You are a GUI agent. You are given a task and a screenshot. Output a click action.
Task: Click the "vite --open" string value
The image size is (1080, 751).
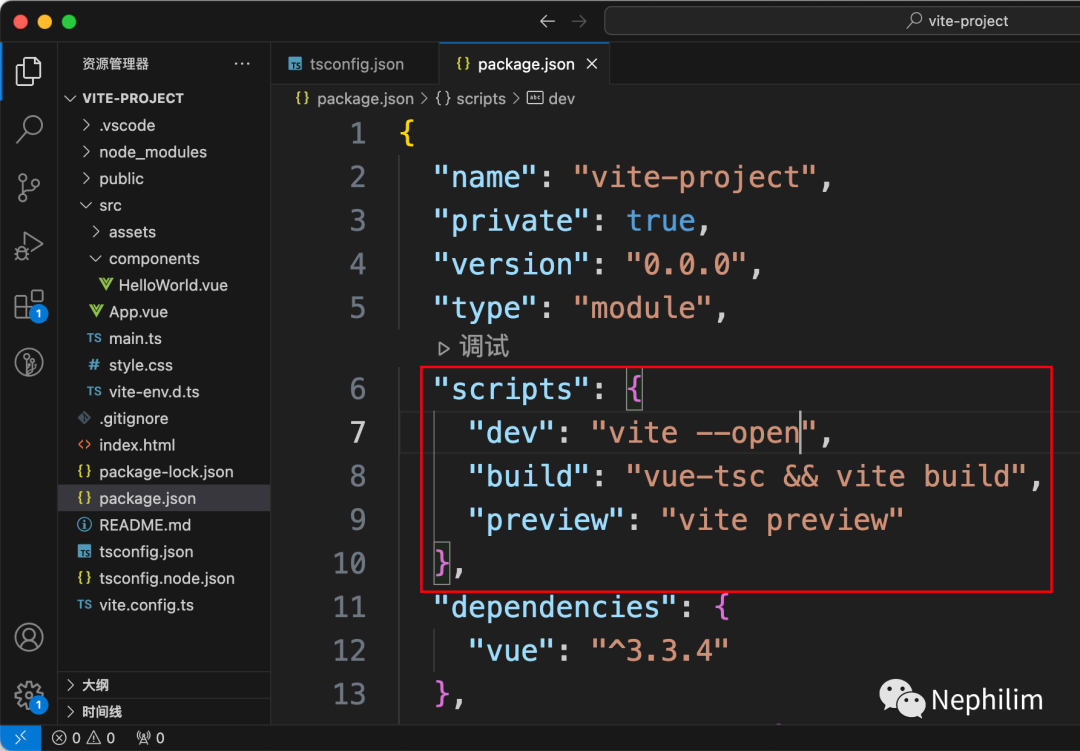[x=703, y=433]
